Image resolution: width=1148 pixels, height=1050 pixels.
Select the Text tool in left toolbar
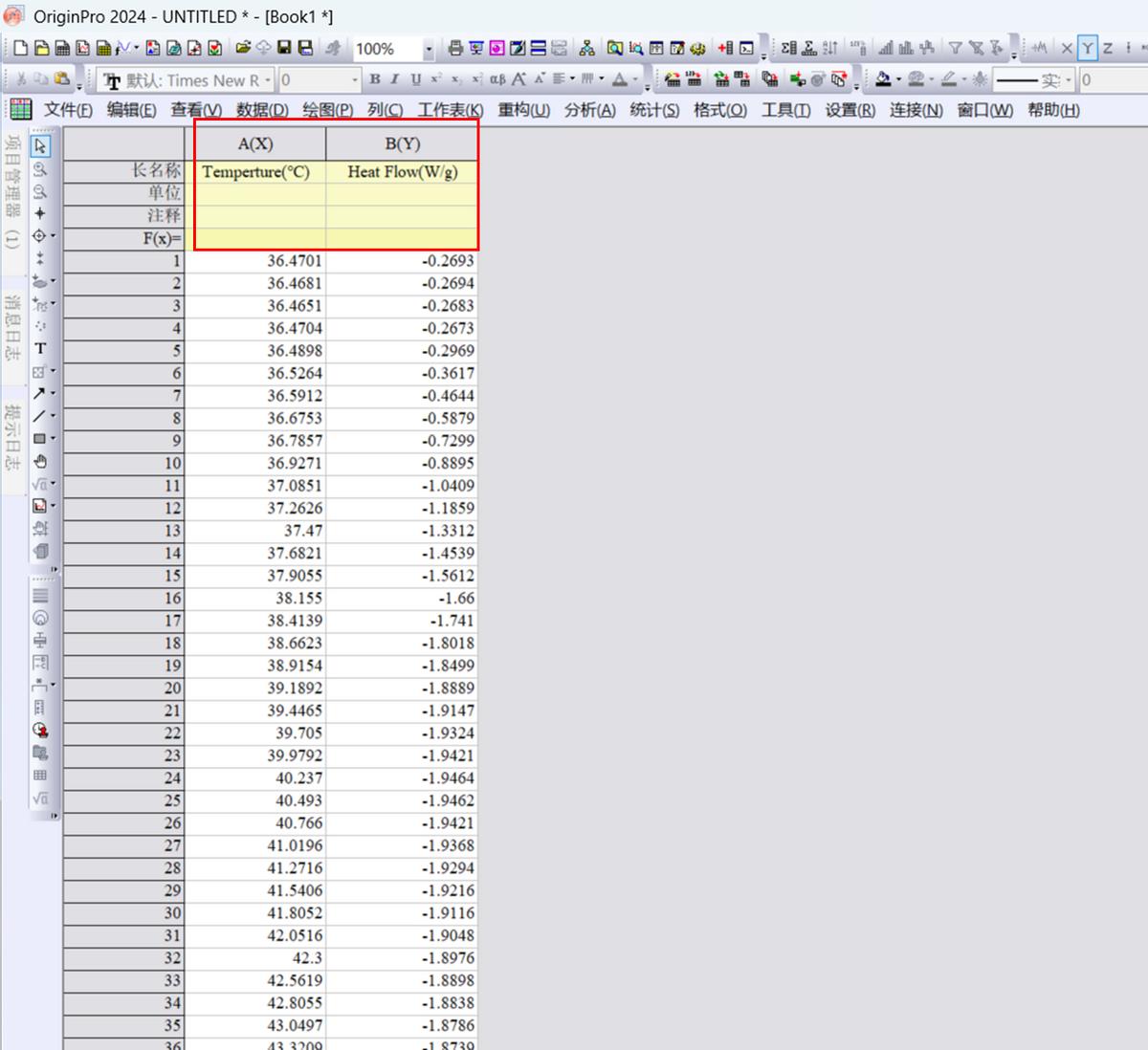click(x=40, y=349)
